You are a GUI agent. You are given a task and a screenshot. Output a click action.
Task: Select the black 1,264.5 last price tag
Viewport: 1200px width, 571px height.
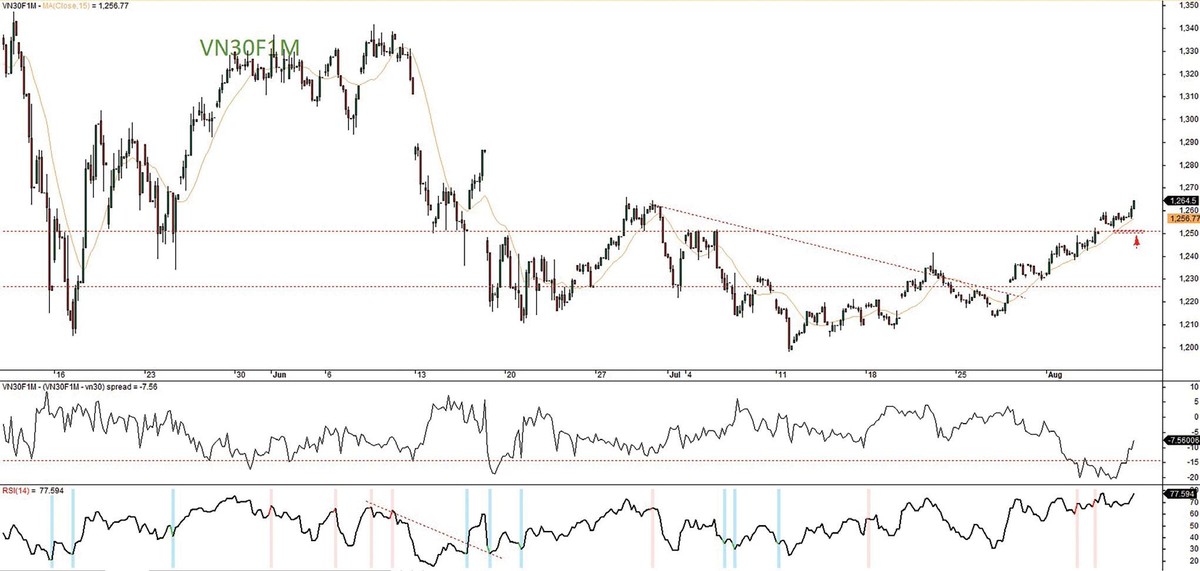[x=1180, y=201]
